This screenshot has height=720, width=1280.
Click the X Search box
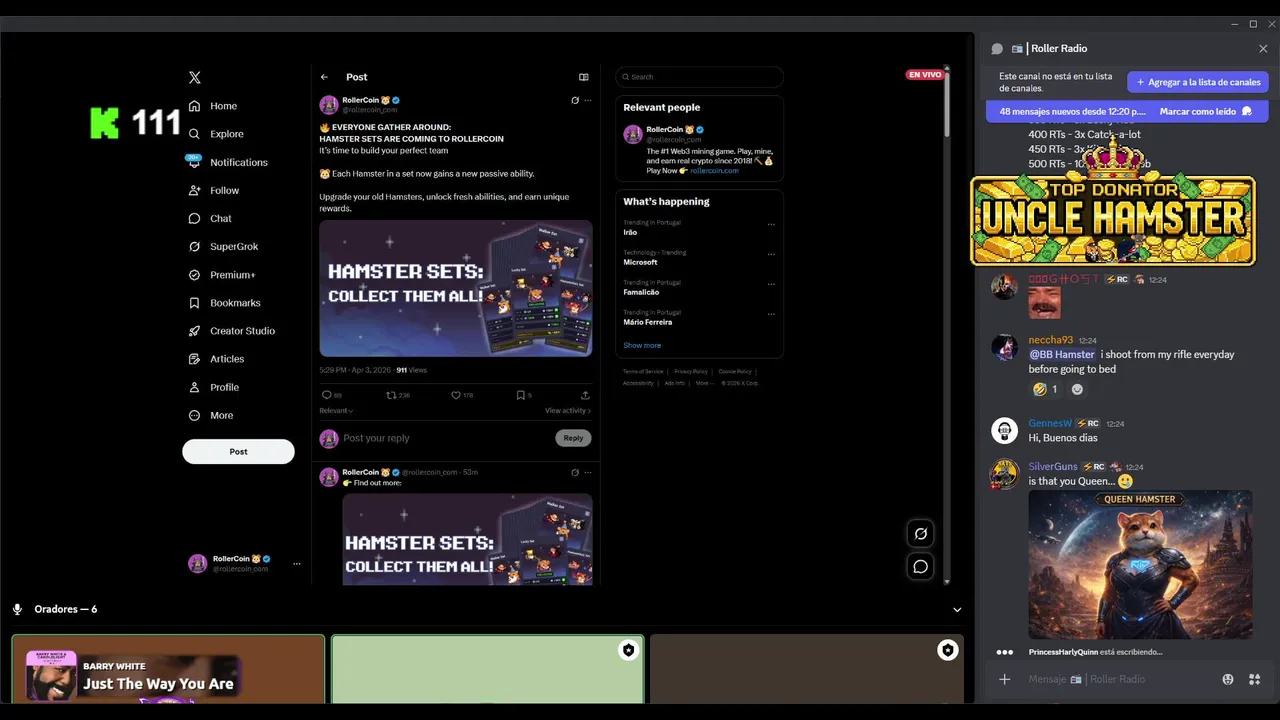click(x=699, y=77)
